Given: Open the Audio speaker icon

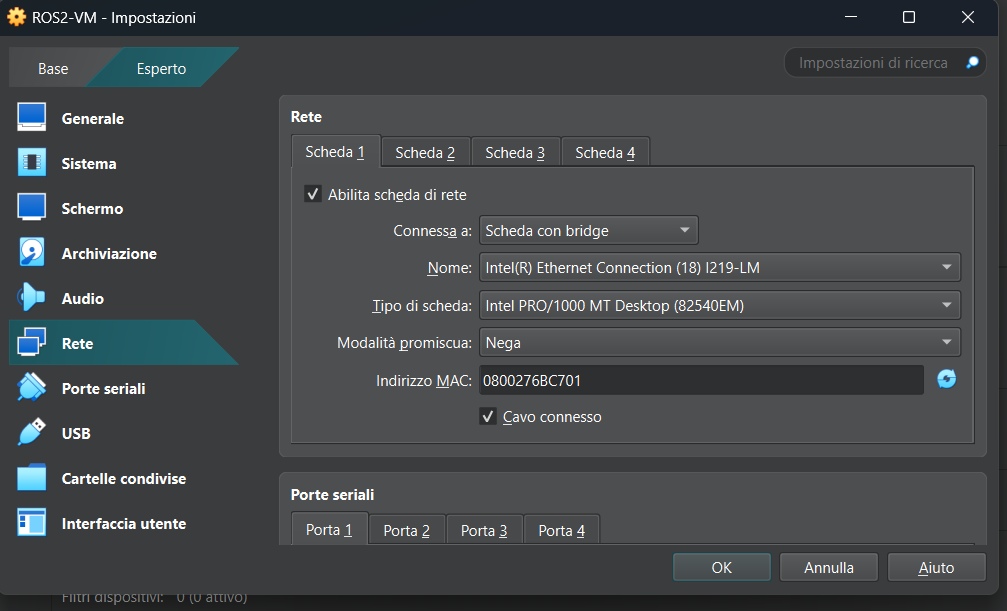Looking at the screenshot, I should click(31, 297).
